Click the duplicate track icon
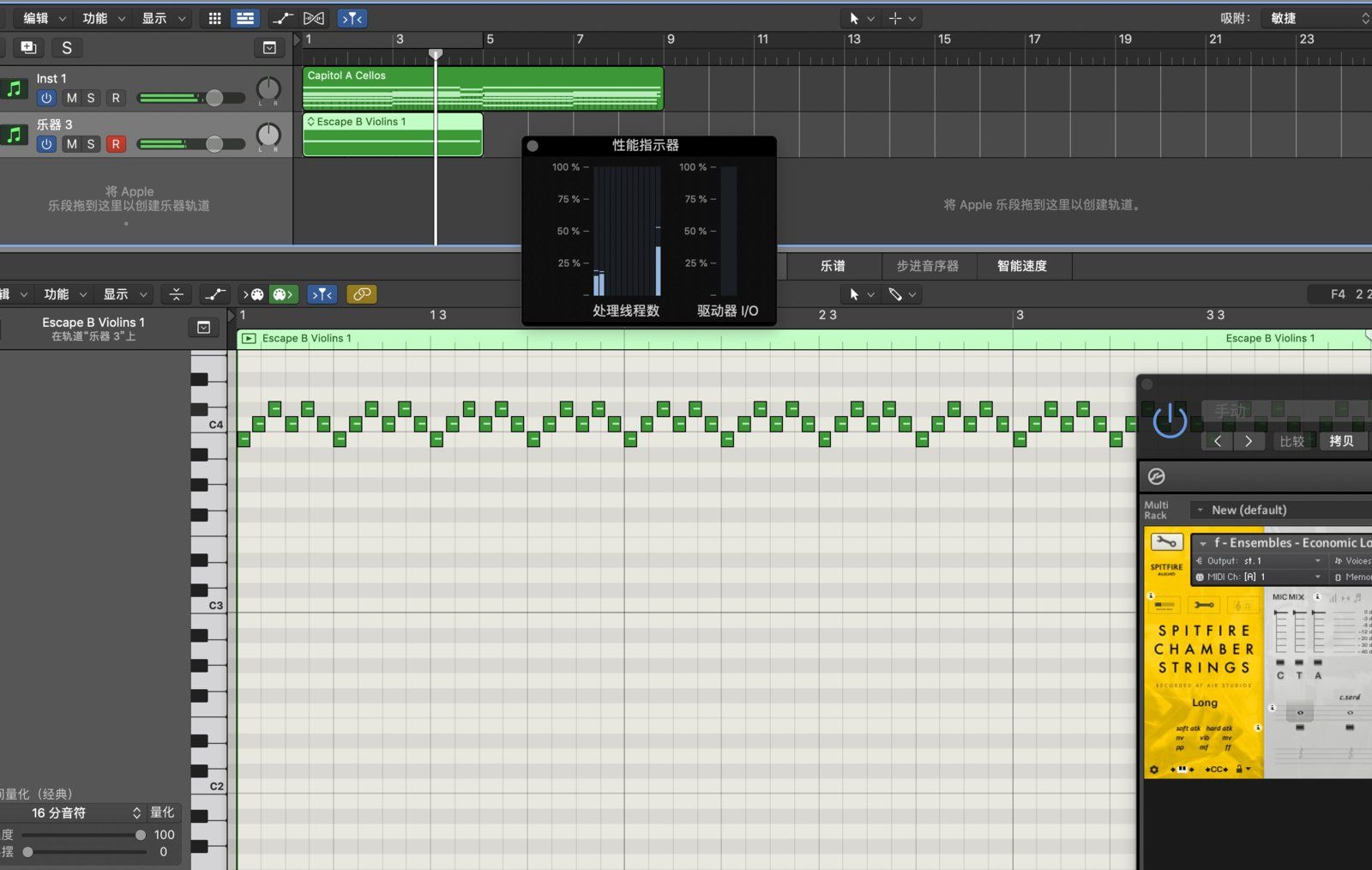Viewport: 1372px width, 870px height. point(28,48)
